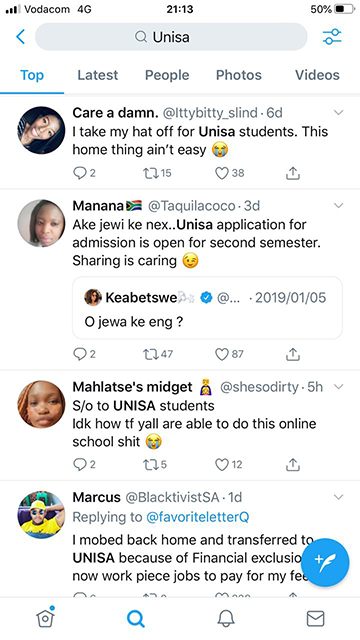Open notifications bell icon

225,618
